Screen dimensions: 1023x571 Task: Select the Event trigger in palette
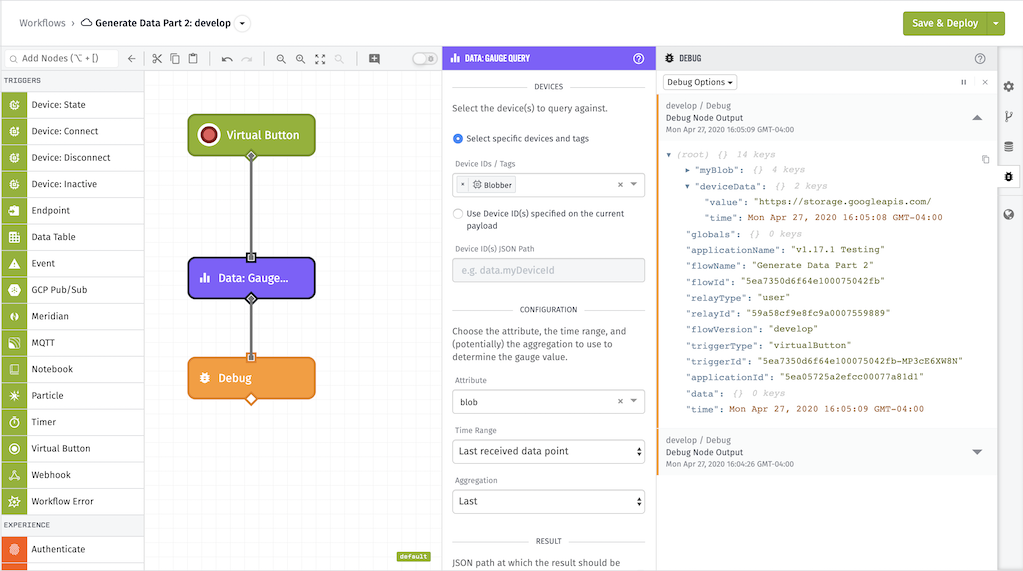[72, 264]
